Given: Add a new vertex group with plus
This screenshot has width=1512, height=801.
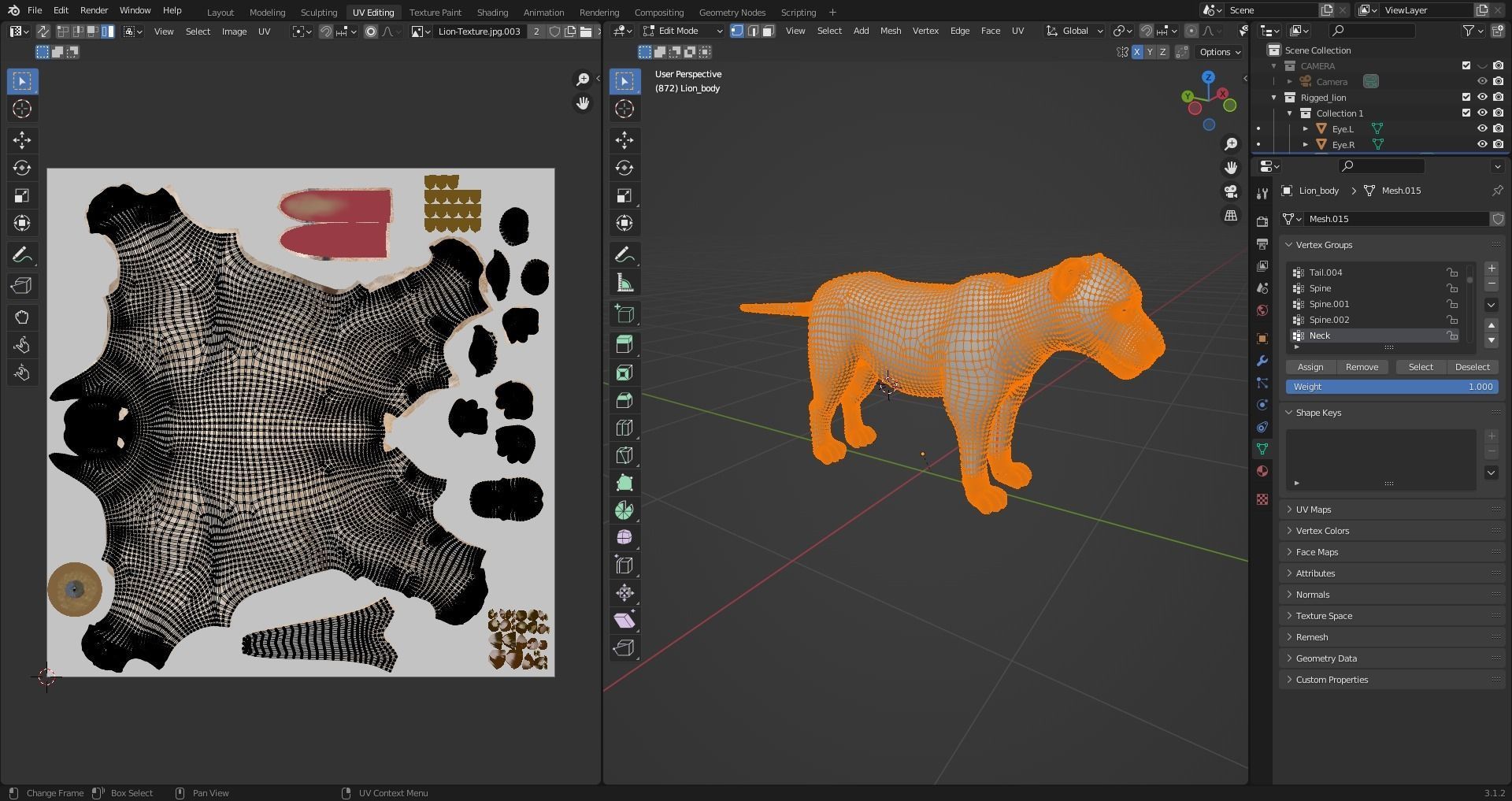Looking at the screenshot, I should click(x=1491, y=269).
